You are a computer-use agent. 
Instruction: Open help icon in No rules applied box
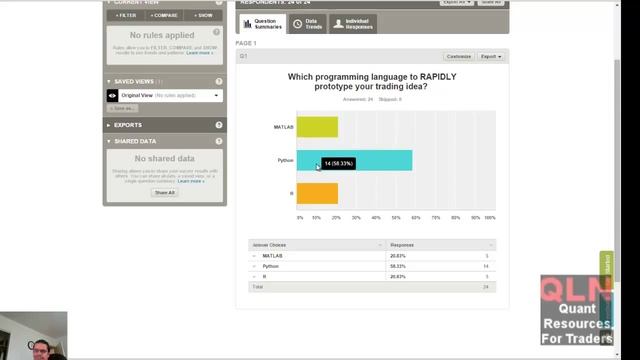point(216,32)
